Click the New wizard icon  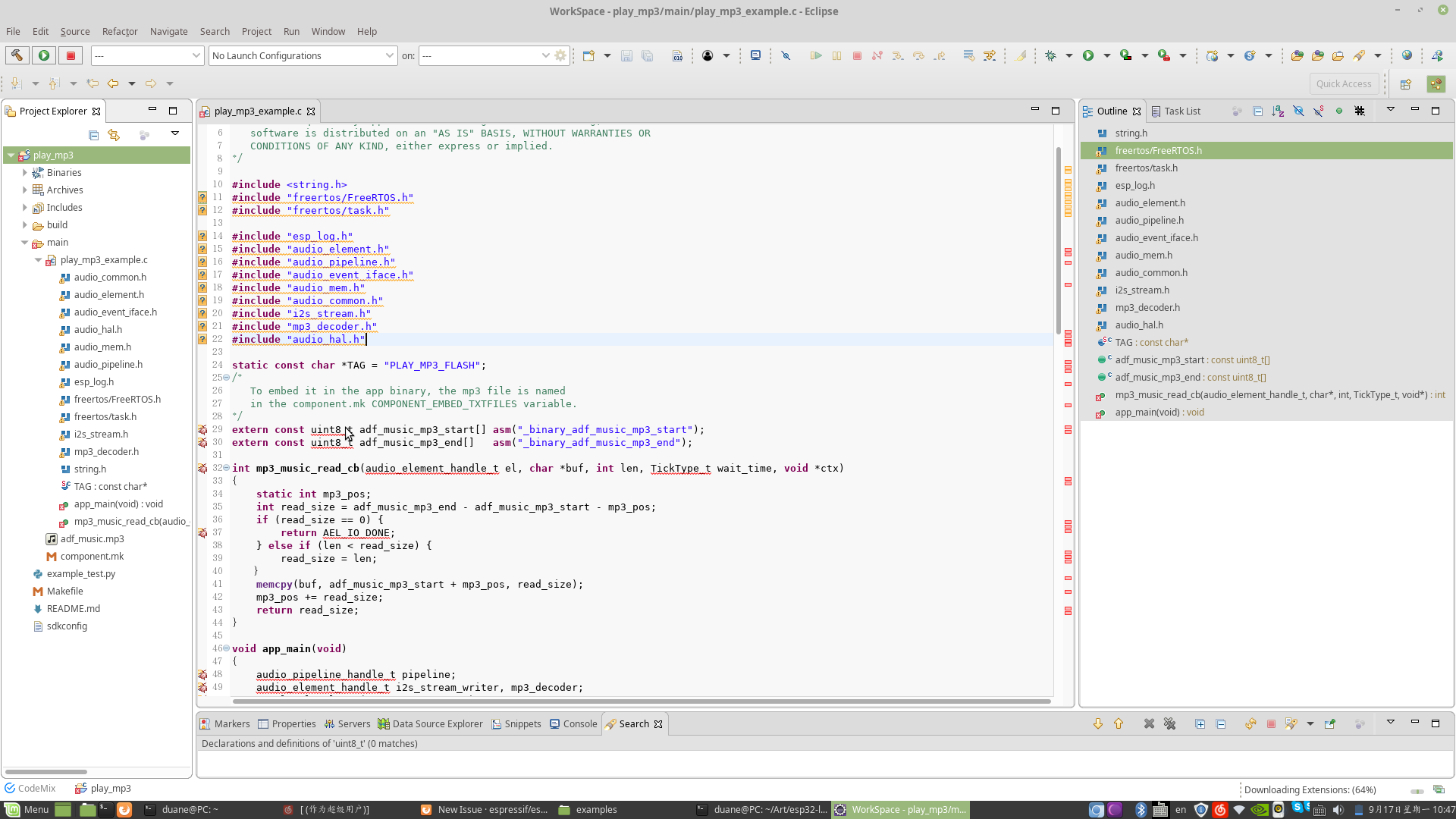tap(588, 55)
